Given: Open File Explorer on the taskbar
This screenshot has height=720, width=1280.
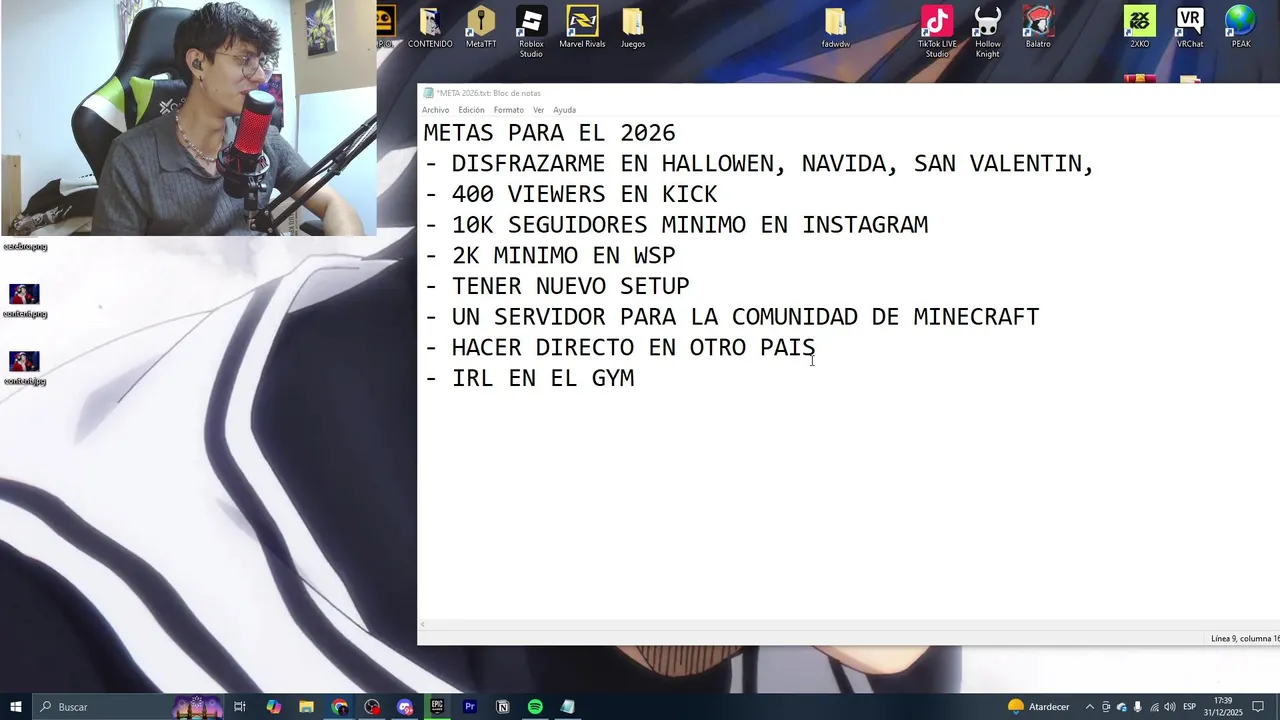Looking at the screenshot, I should (x=306, y=707).
